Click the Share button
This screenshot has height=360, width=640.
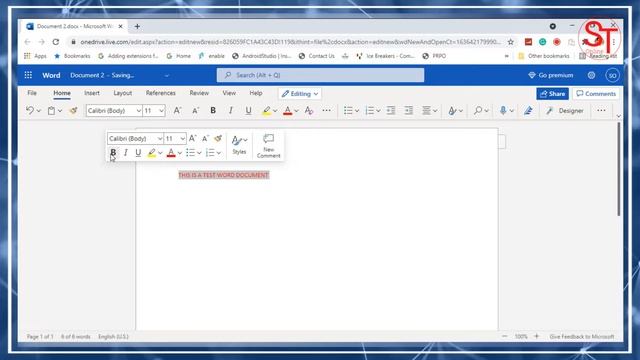(552, 94)
